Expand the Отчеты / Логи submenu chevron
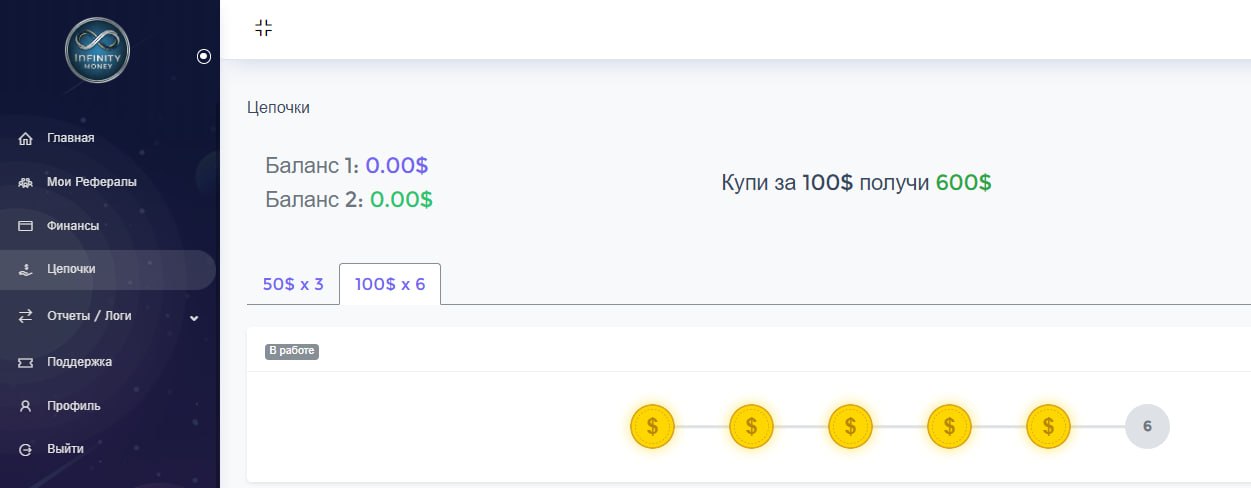The image size is (1251, 488). click(x=194, y=318)
